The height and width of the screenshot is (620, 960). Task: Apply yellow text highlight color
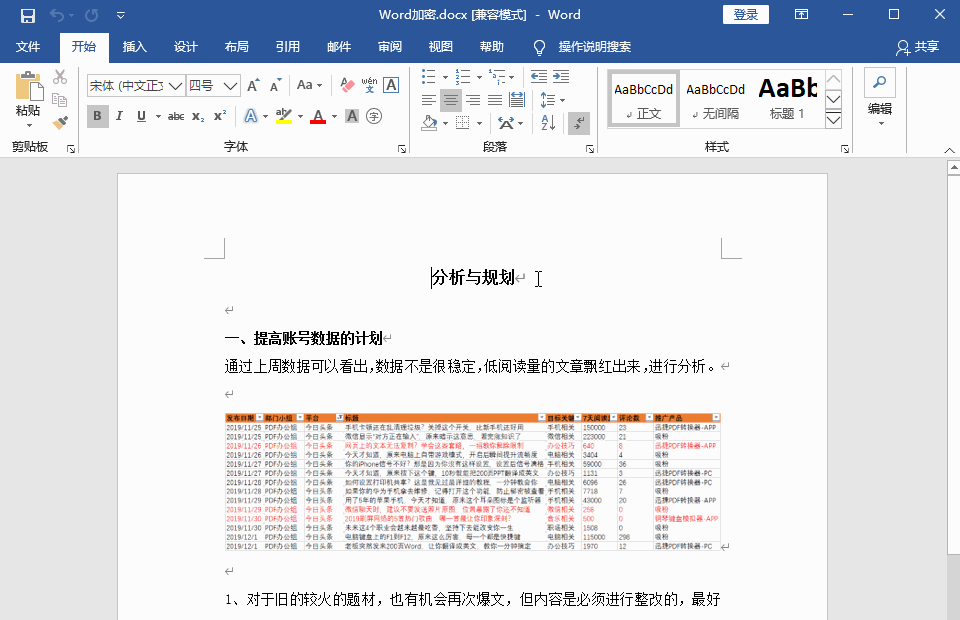point(284,116)
